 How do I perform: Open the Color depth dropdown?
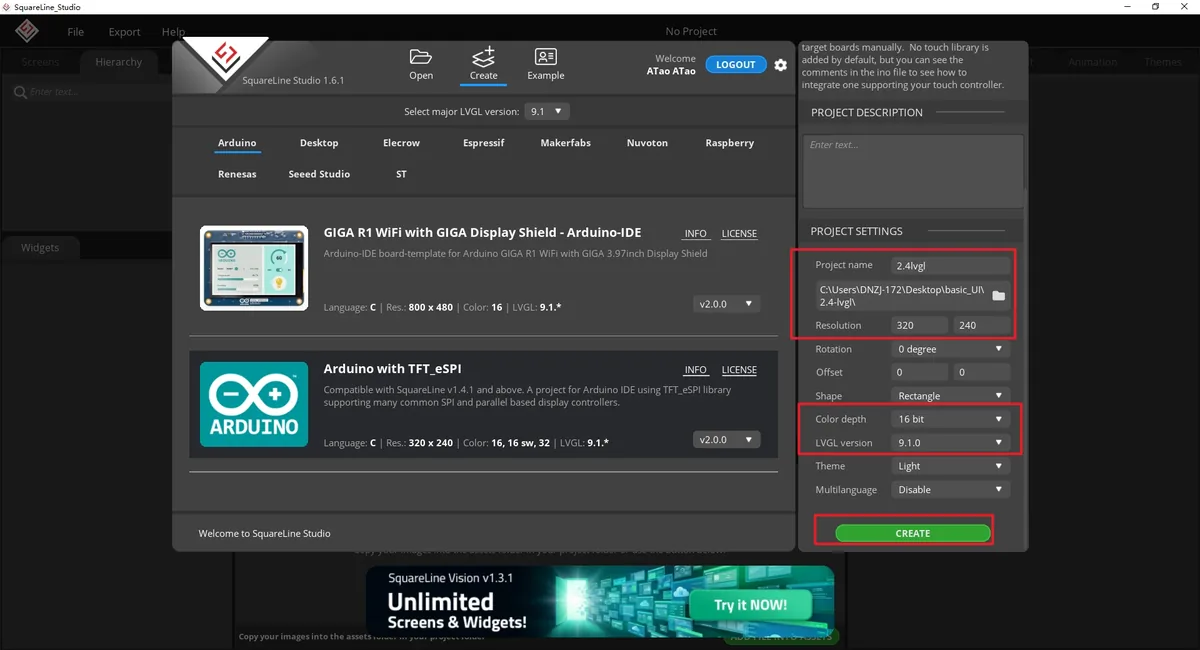click(950, 419)
